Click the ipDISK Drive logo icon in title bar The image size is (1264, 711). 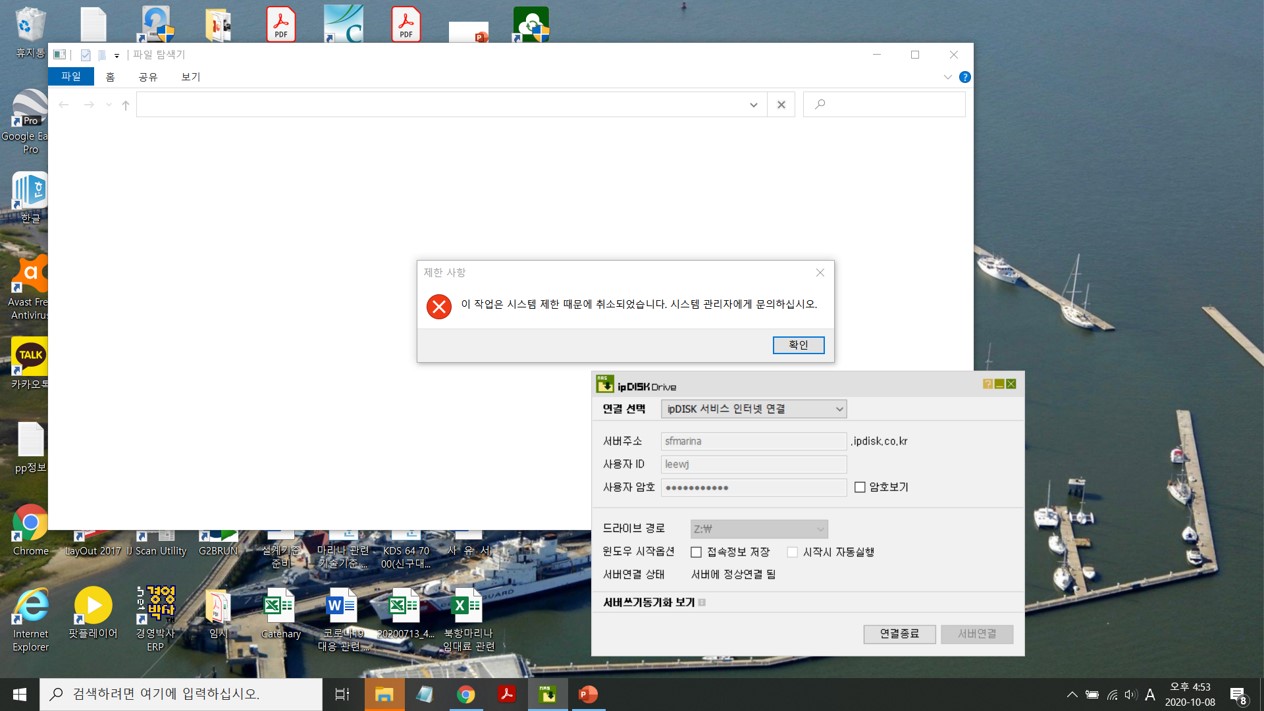605,385
